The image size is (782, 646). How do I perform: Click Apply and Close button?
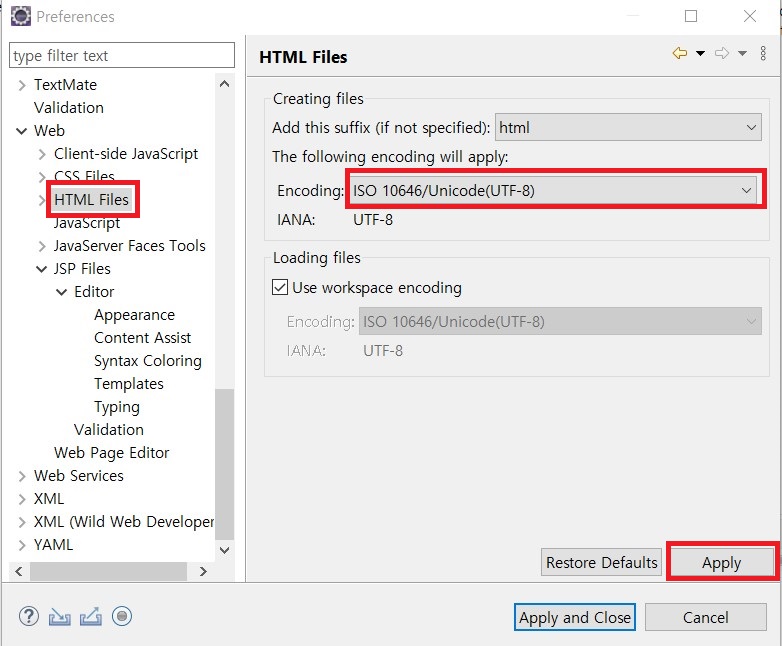coord(575,617)
